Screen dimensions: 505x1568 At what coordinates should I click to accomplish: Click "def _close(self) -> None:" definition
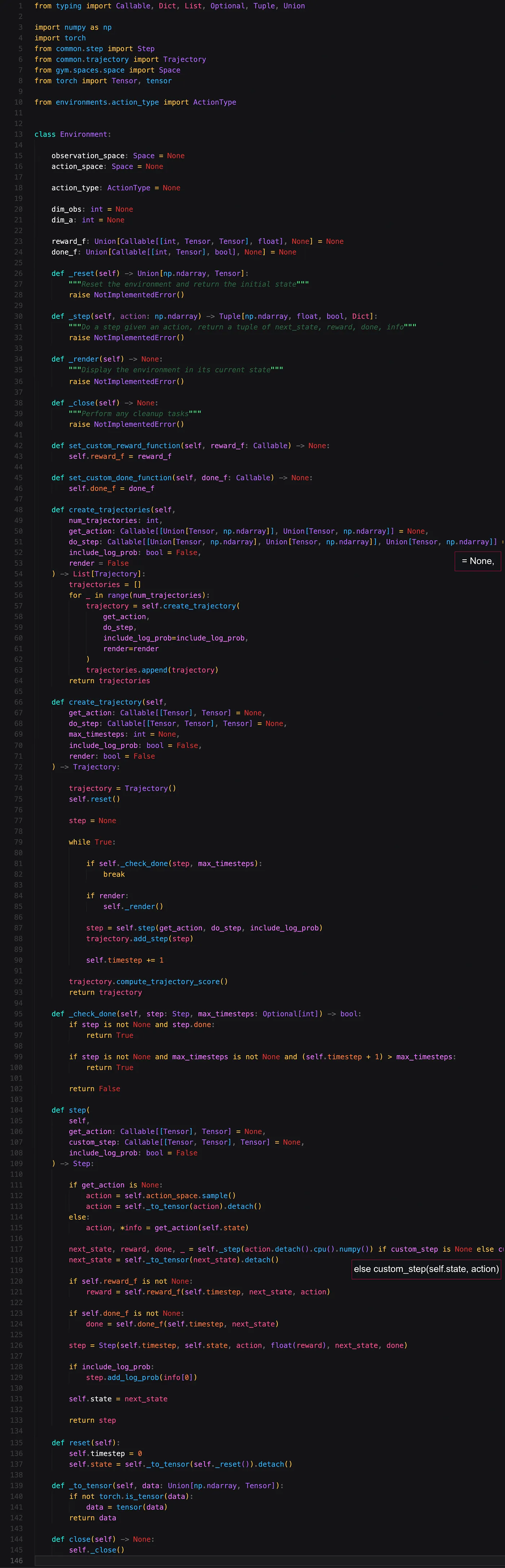pos(105,403)
